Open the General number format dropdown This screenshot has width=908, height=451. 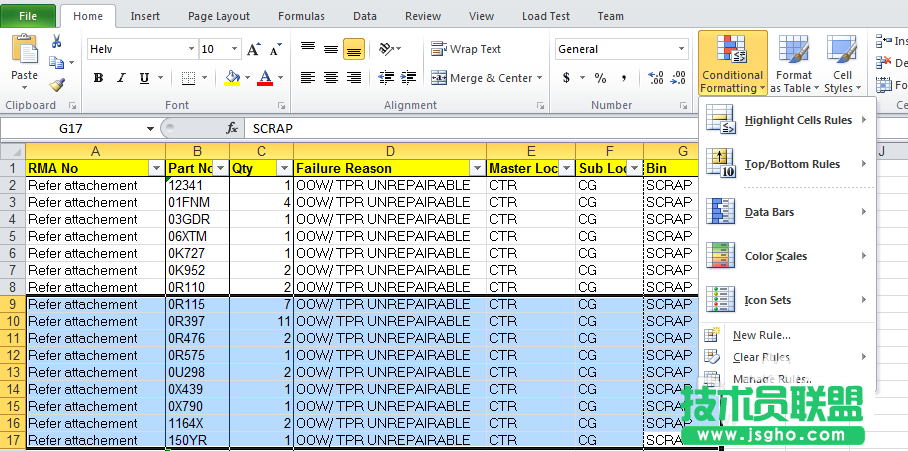tap(682, 49)
